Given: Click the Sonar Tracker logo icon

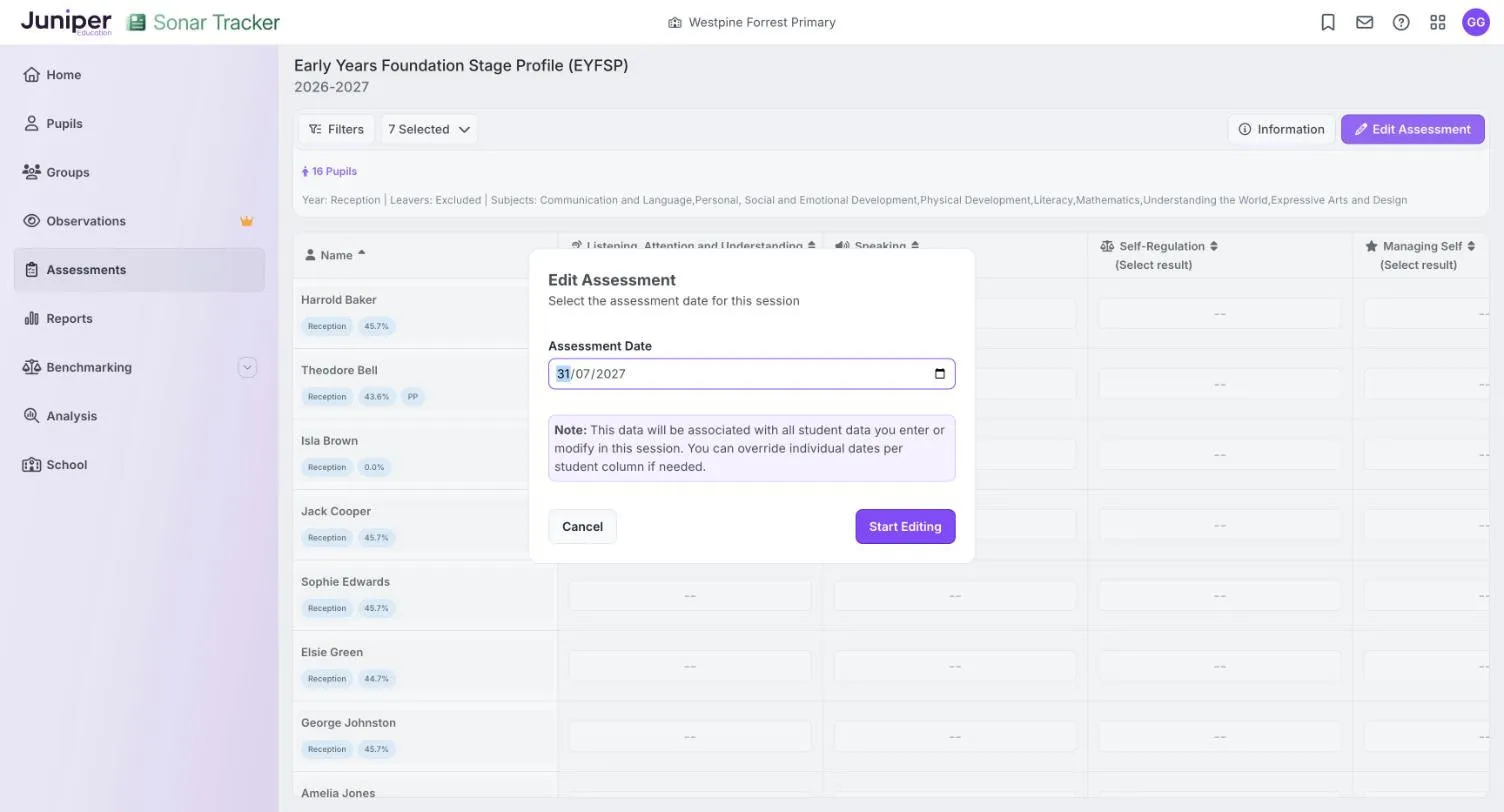Looking at the screenshot, I should [137, 22].
